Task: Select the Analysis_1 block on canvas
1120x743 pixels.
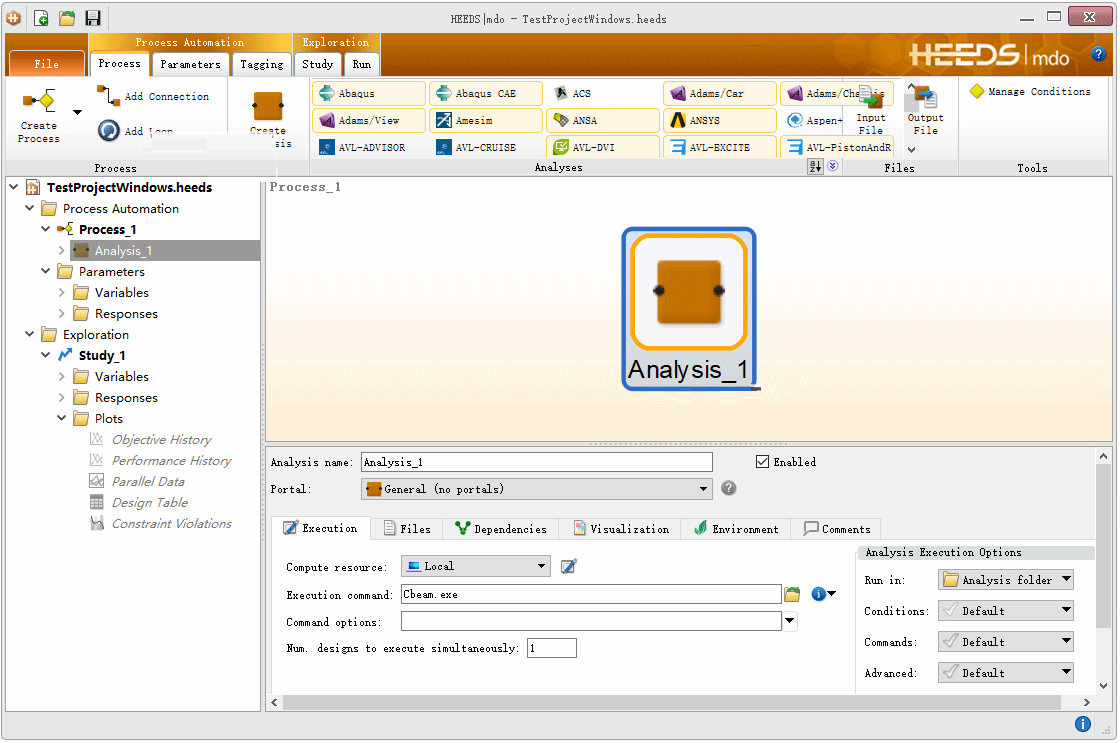Action: 689,309
